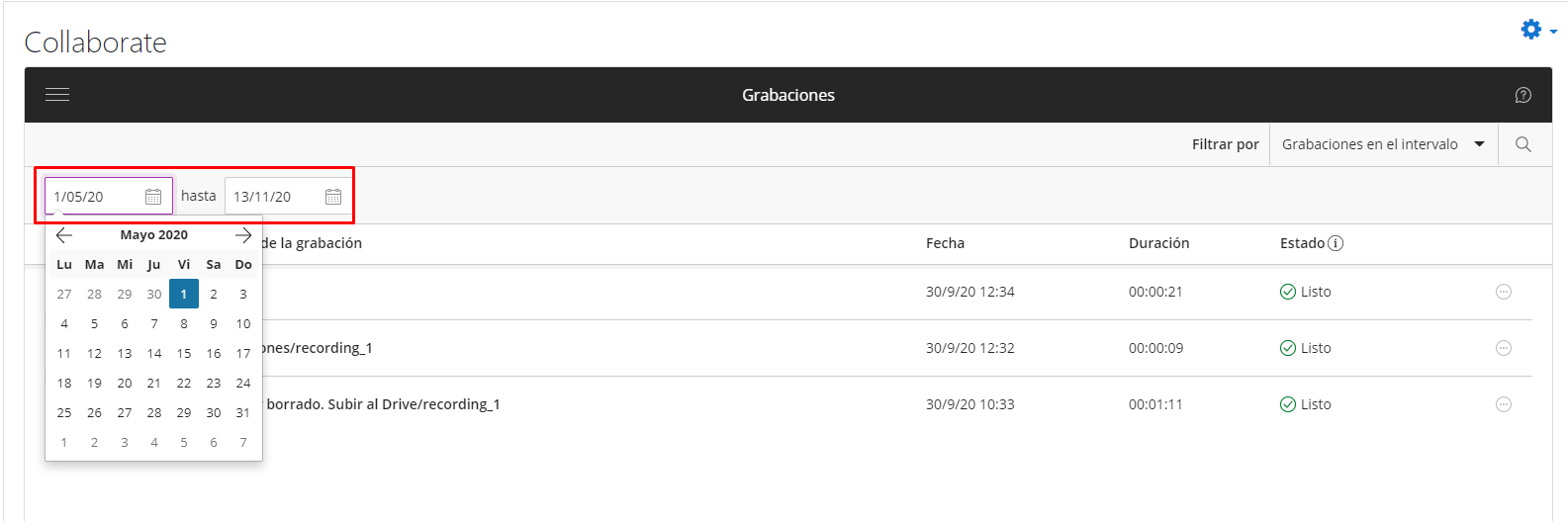
Task: Open the recordings search magnifier
Action: point(1523,144)
